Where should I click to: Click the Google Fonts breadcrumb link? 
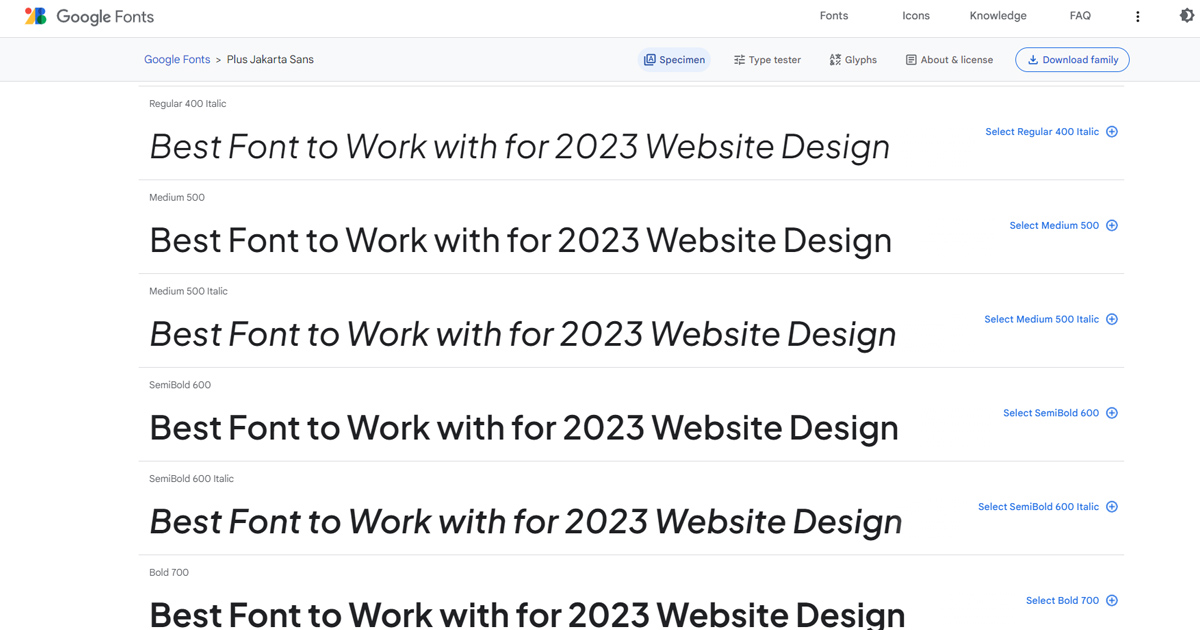(177, 60)
